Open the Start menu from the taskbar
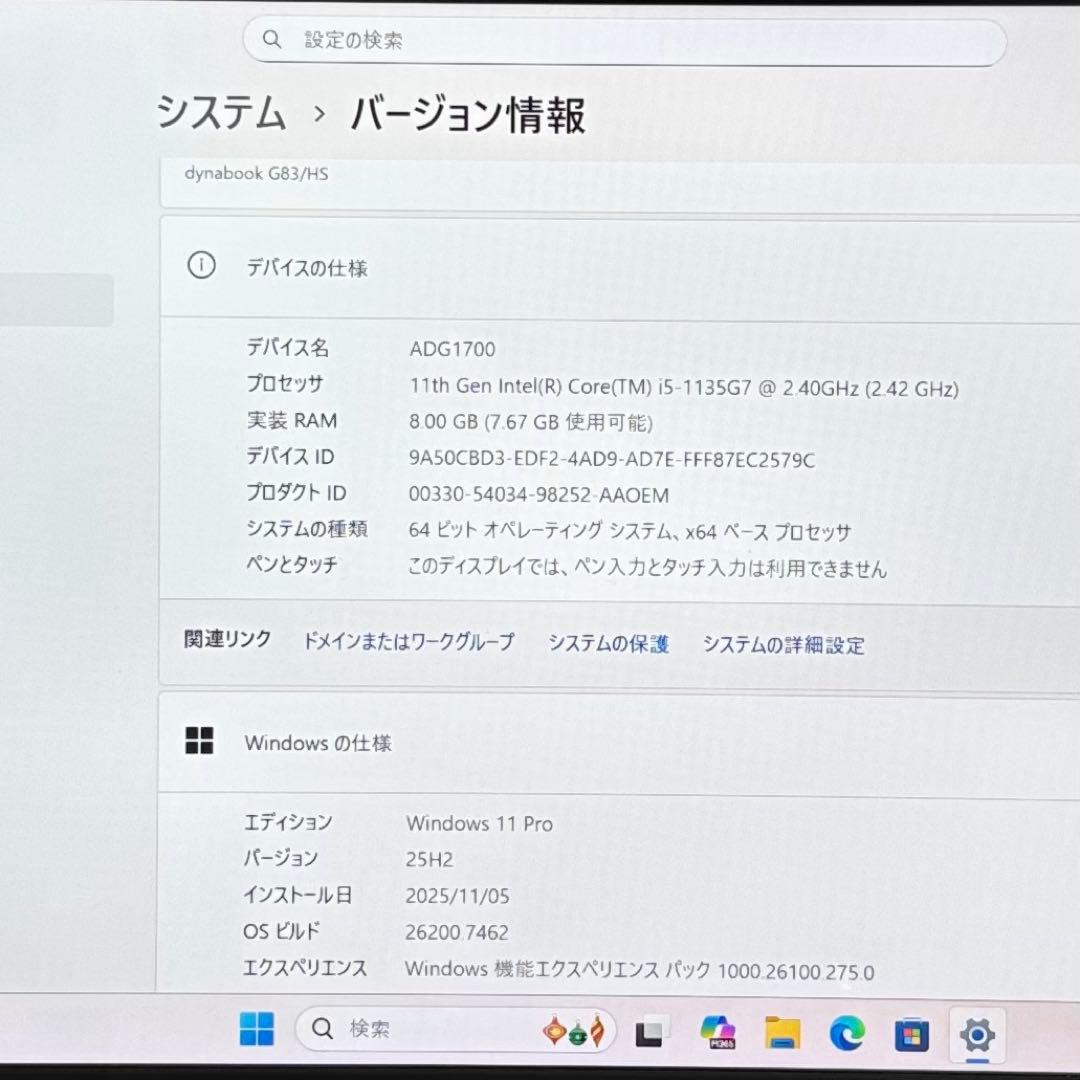The image size is (1080, 1080). 258,1030
